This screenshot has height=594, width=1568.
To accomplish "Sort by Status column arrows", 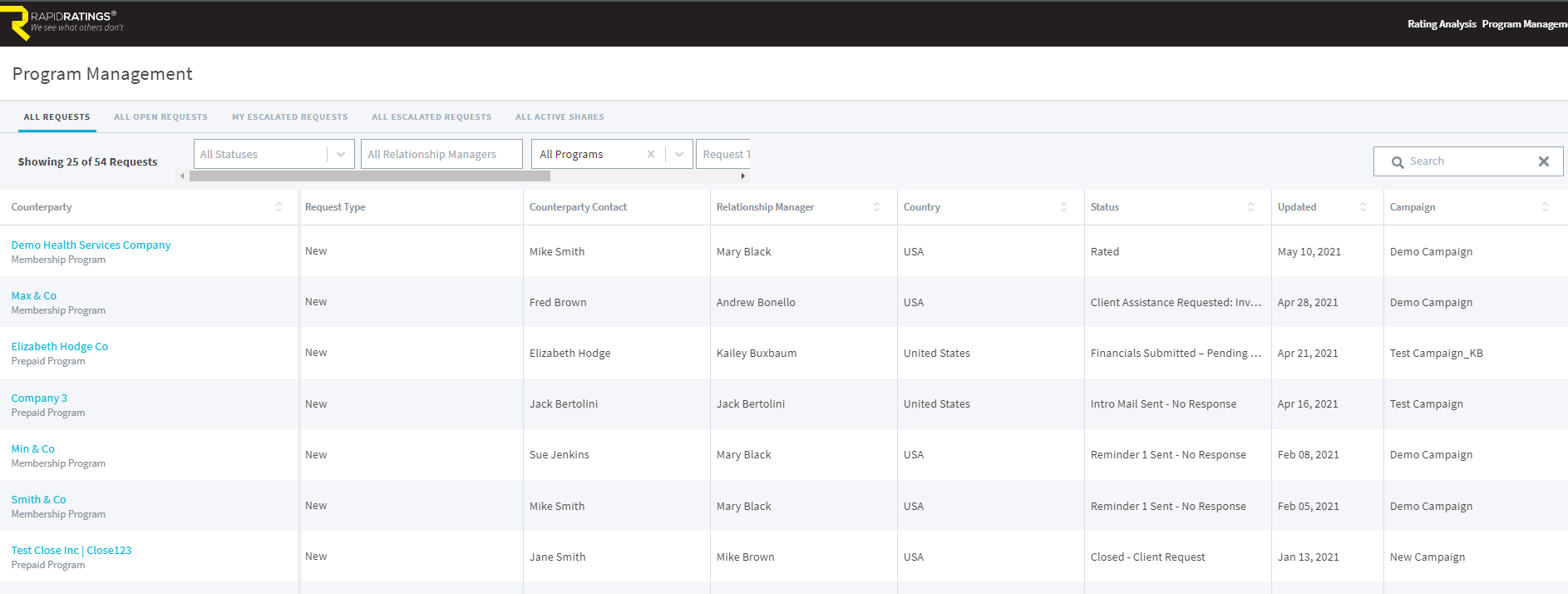I will click(x=1250, y=207).
